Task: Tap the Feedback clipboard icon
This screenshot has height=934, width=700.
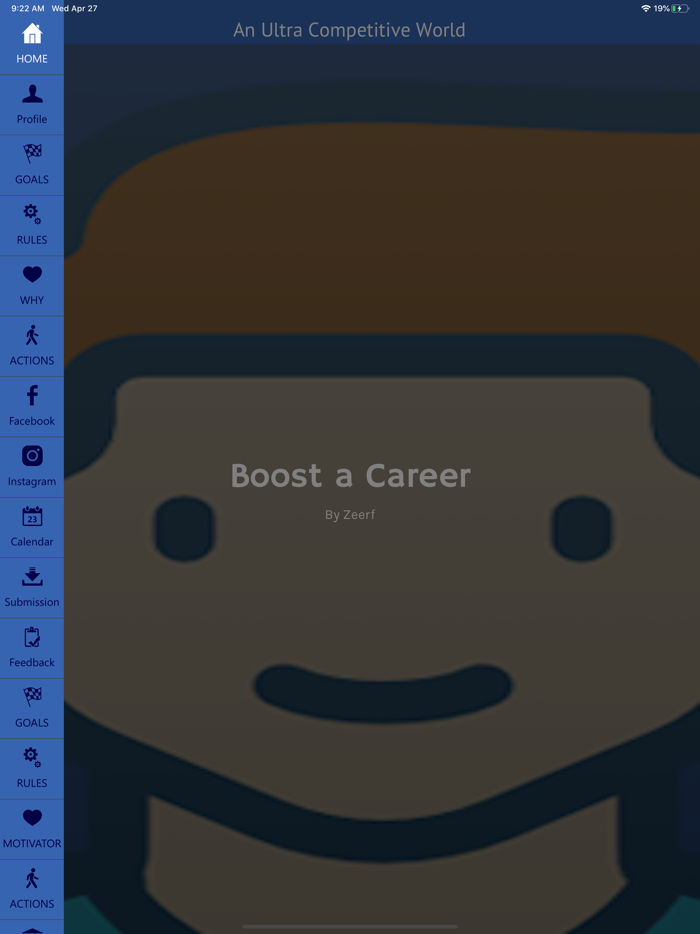Action: [x=32, y=637]
